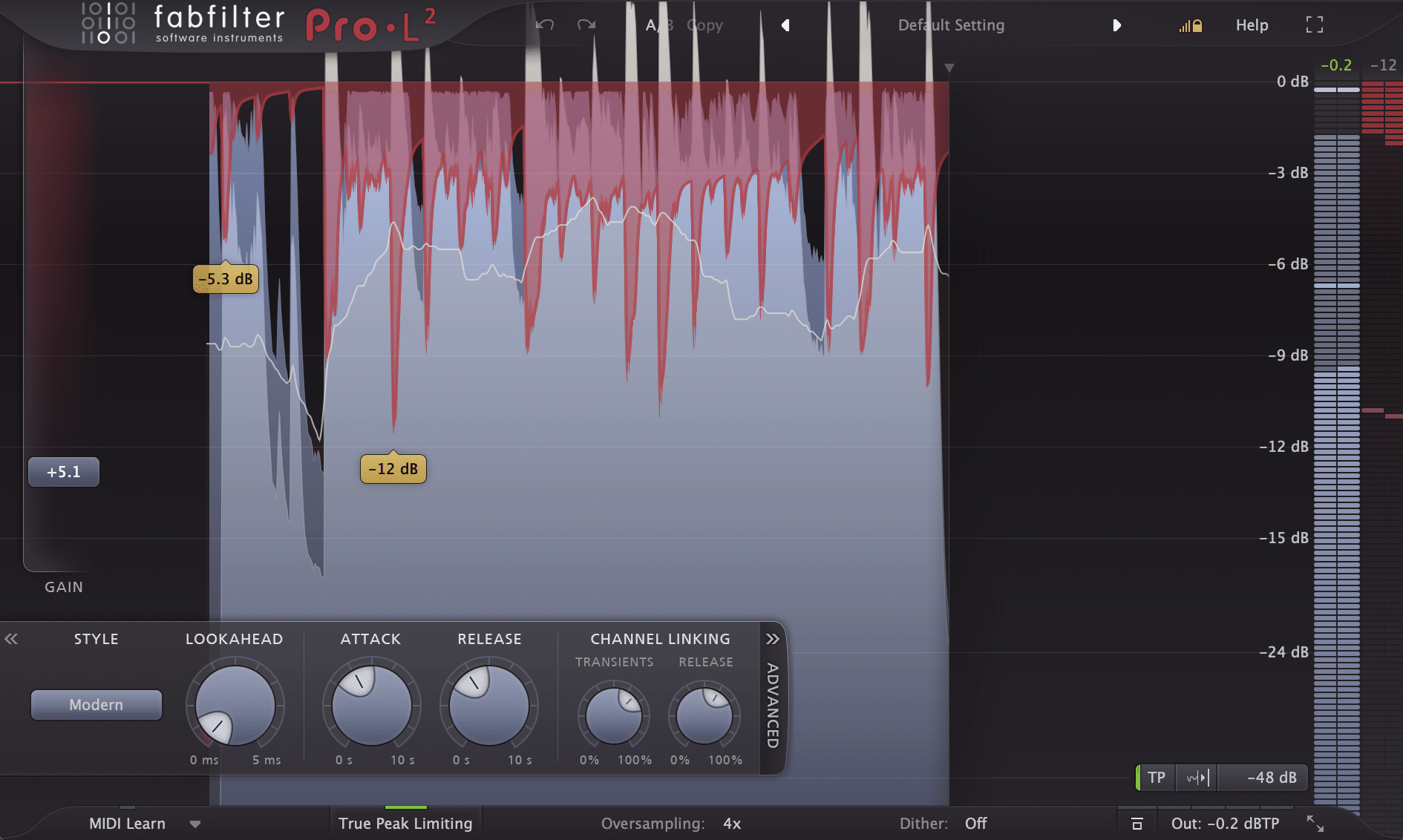Image resolution: width=1403 pixels, height=840 pixels.
Task: Click the STYLE label
Action: (x=97, y=639)
